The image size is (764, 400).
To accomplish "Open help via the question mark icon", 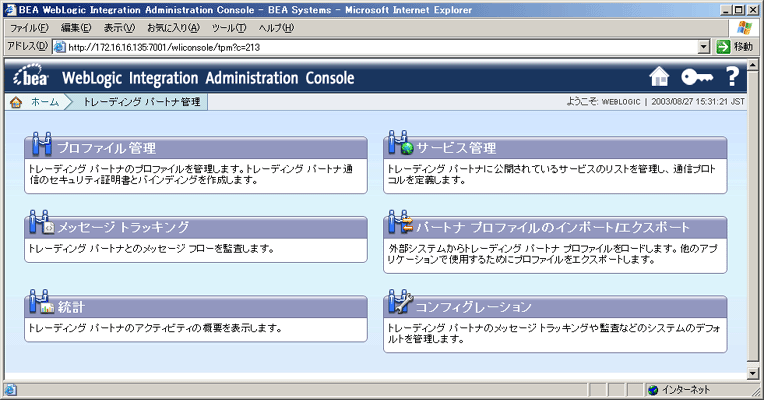I will pyautogui.click(x=732, y=76).
